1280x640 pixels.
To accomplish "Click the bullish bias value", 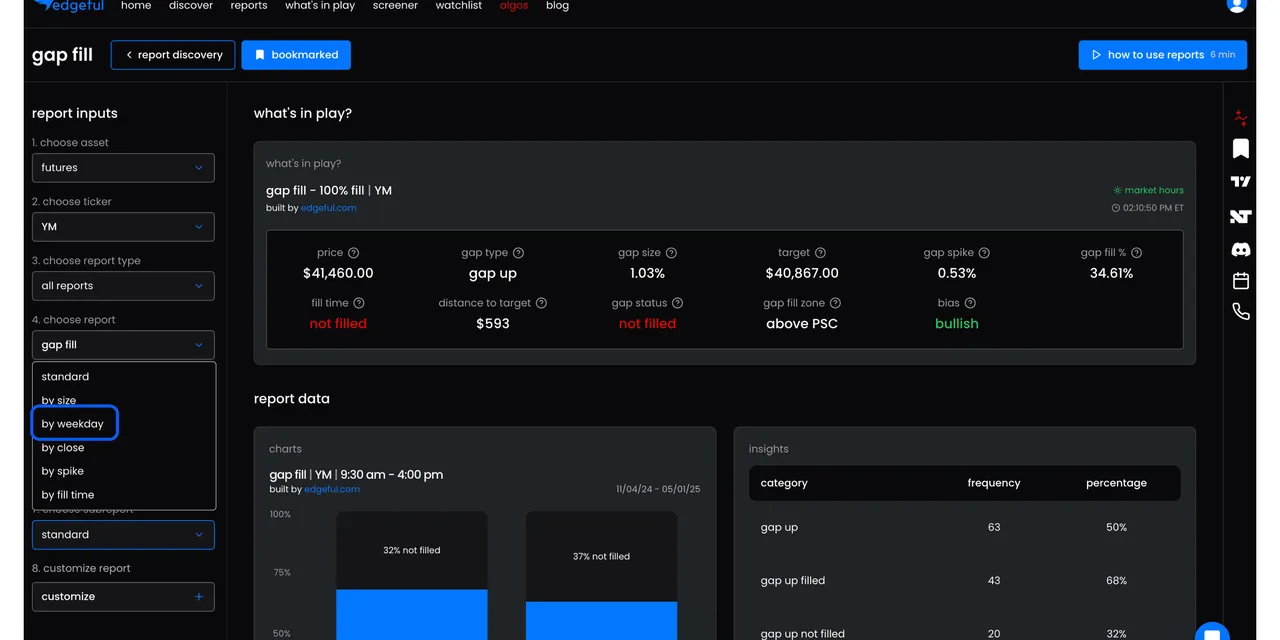I will (957, 324).
